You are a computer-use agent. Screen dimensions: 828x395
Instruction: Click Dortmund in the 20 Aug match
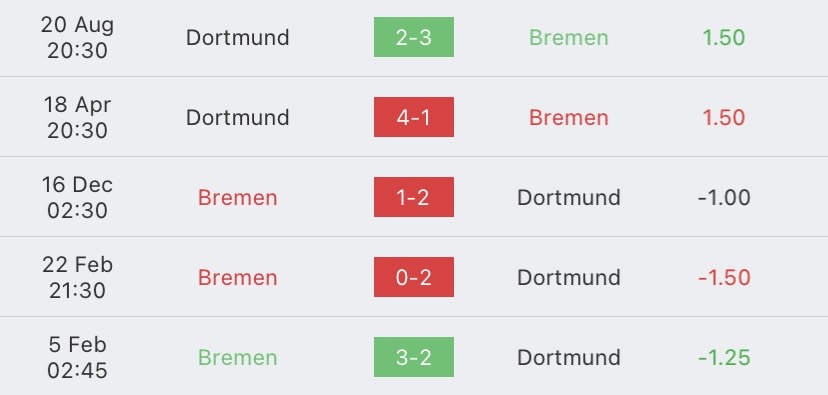pos(238,37)
